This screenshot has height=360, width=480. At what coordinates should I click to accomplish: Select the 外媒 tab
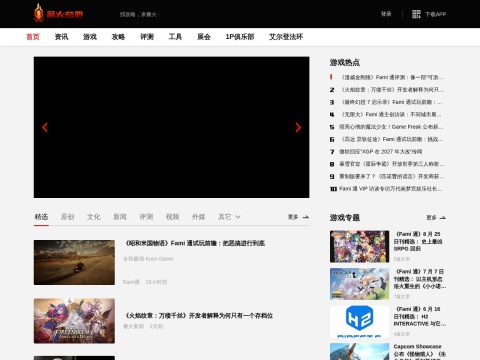[x=199, y=217]
